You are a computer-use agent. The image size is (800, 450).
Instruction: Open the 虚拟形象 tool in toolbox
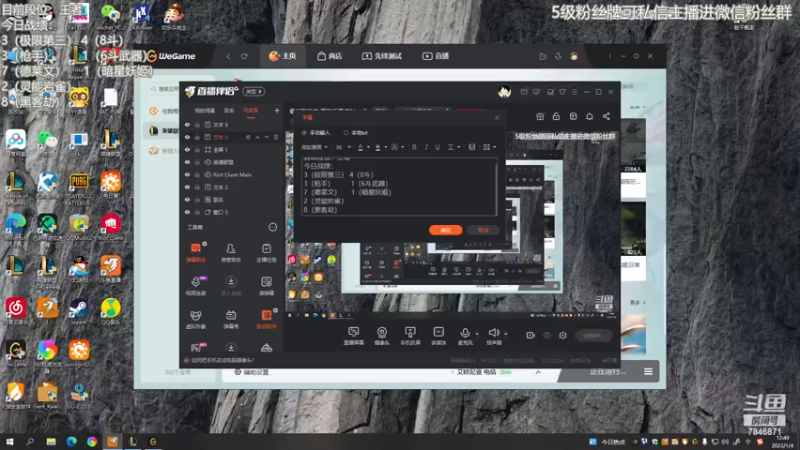(x=196, y=319)
